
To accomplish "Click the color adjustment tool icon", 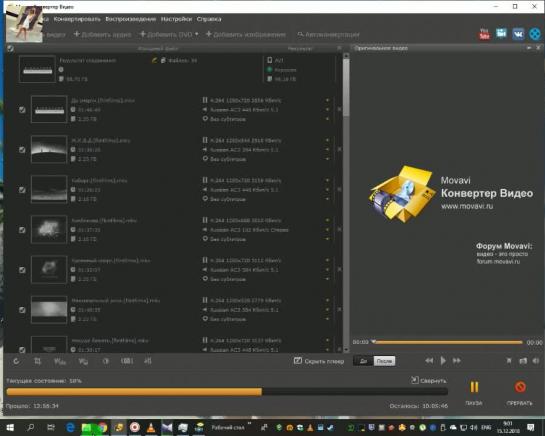I will (x=106, y=361).
